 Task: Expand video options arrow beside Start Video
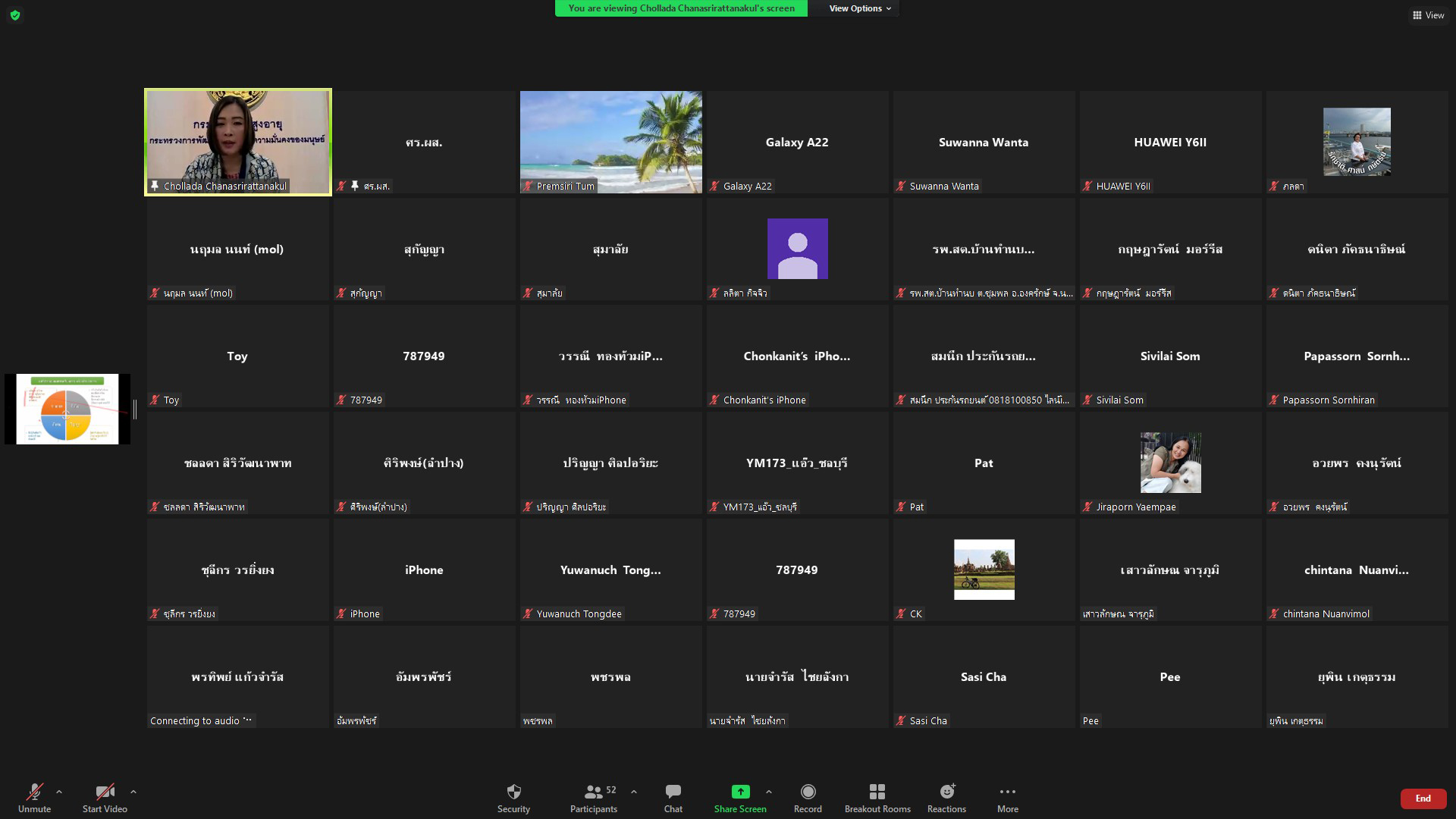click(x=133, y=792)
